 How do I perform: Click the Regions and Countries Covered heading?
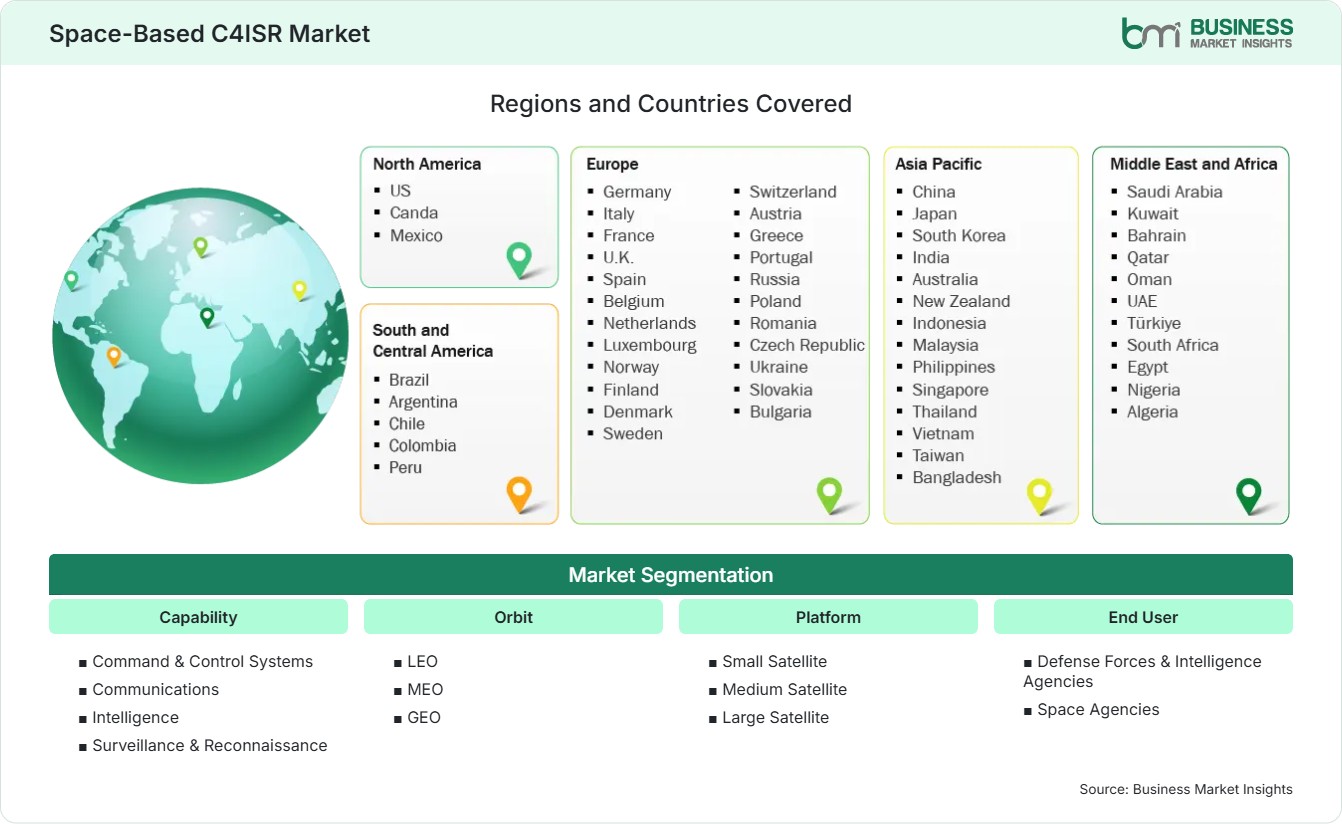(671, 103)
